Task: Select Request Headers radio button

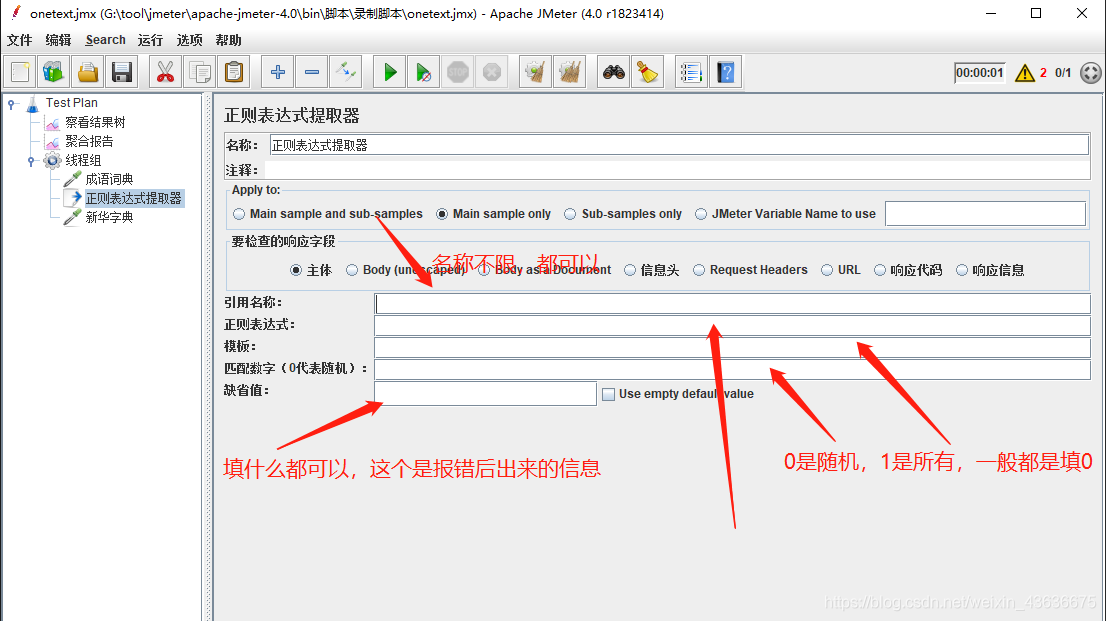Action: coord(699,270)
